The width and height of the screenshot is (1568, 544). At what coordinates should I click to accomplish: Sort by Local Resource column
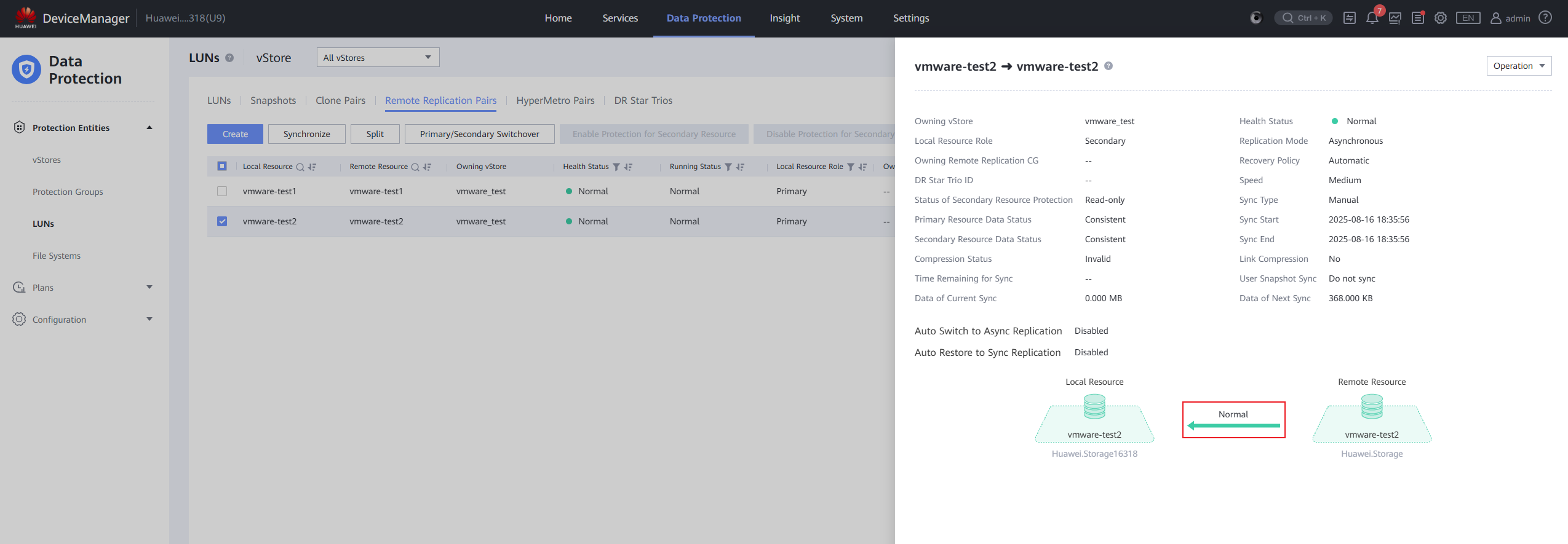tap(312, 167)
